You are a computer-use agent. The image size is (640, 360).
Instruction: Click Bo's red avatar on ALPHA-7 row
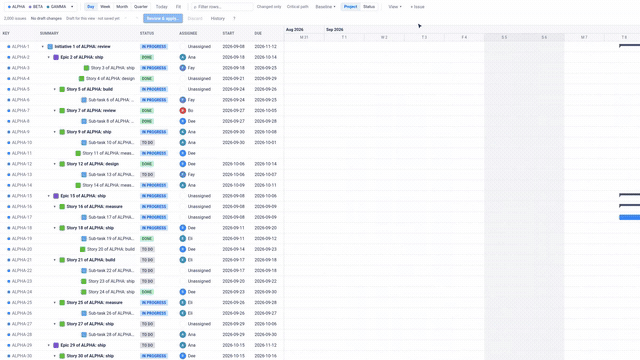[x=182, y=110]
